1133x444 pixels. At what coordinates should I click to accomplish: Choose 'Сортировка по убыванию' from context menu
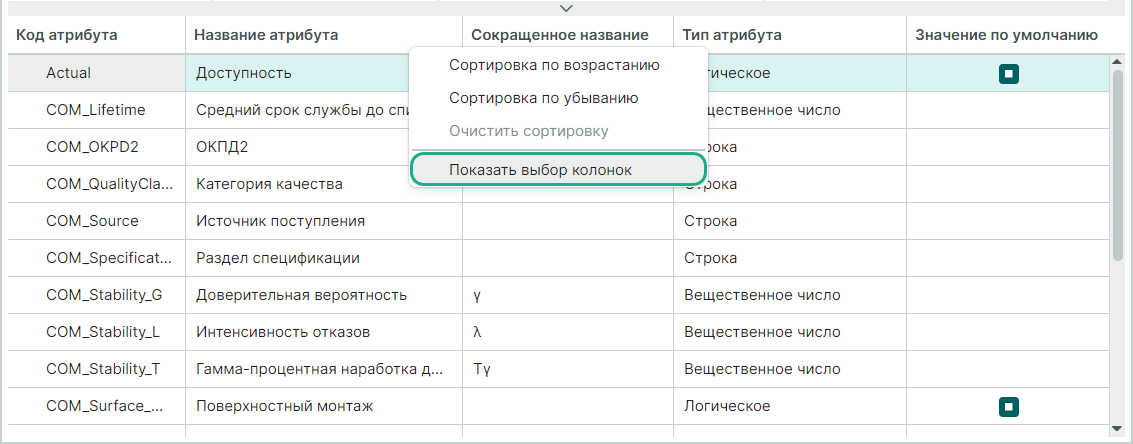(x=544, y=98)
